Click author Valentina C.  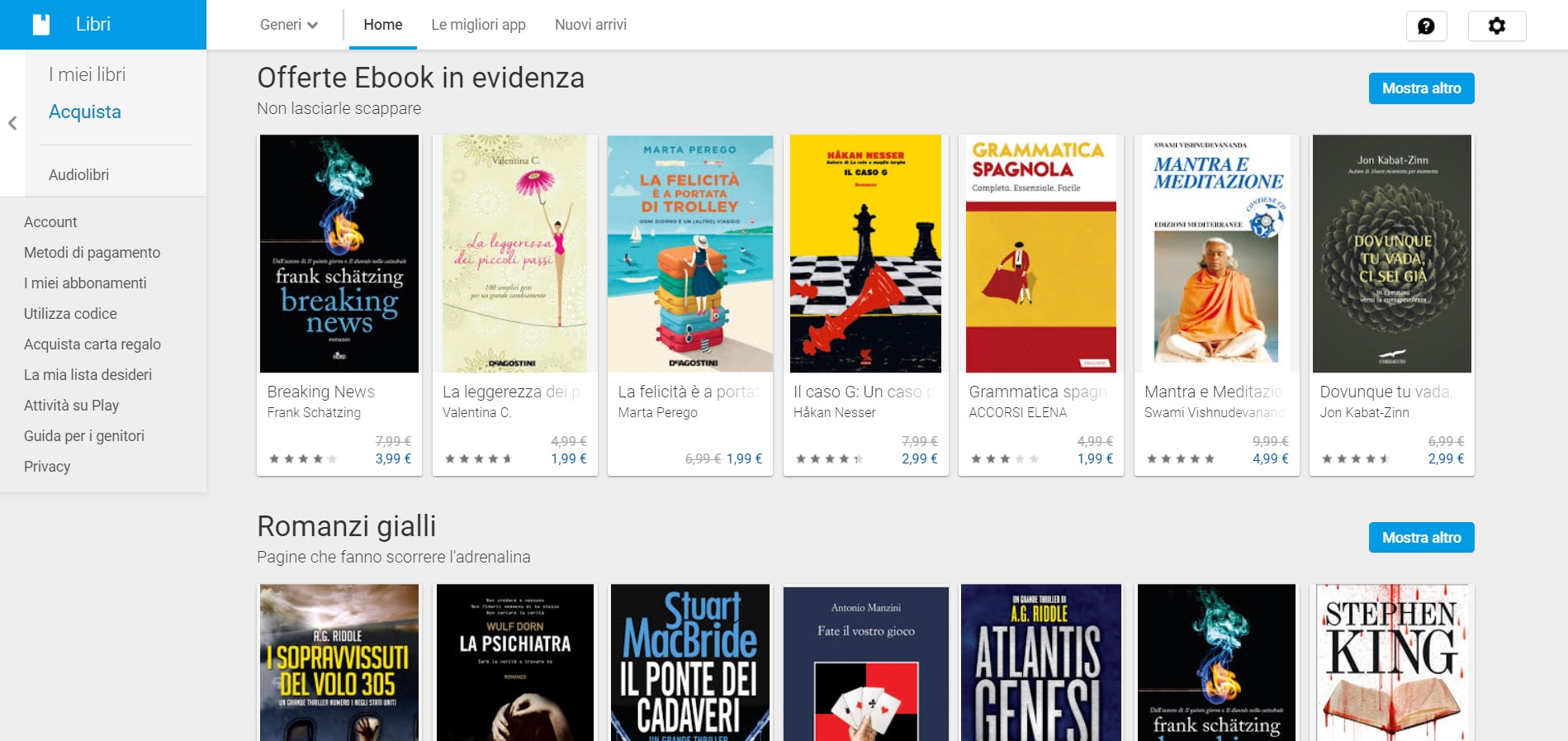click(x=476, y=412)
